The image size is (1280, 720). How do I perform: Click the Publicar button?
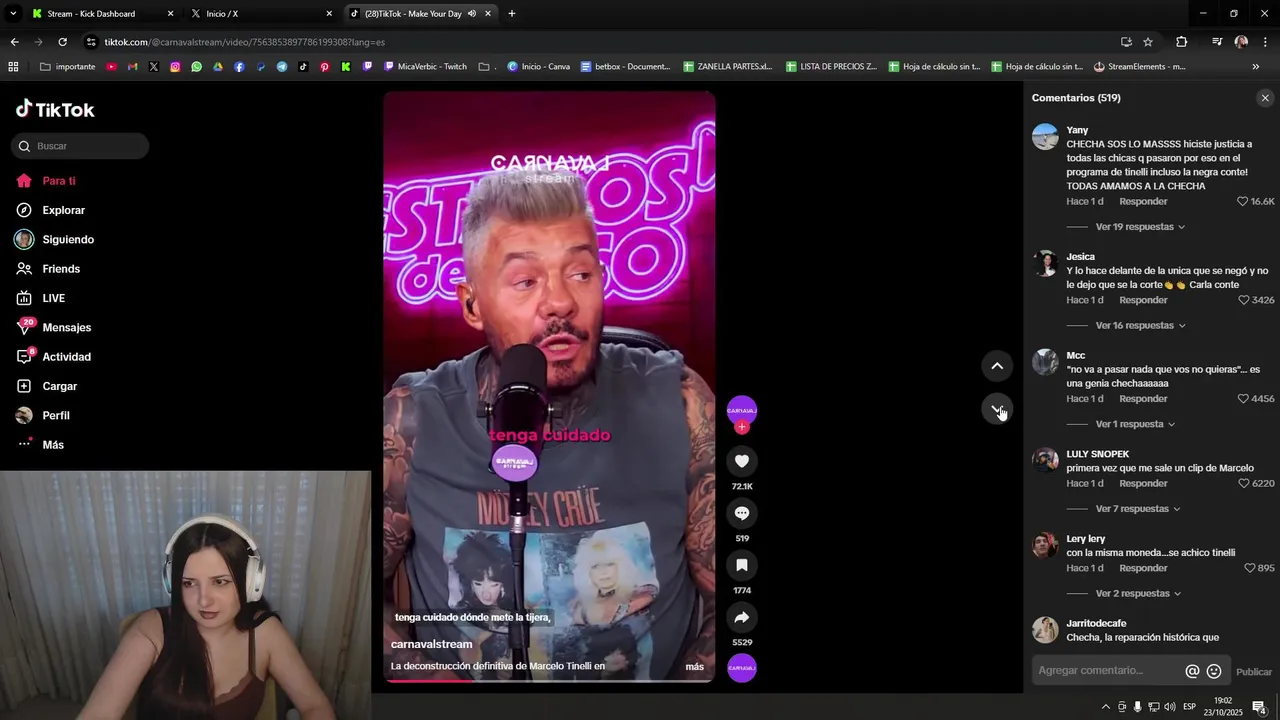(x=1254, y=672)
